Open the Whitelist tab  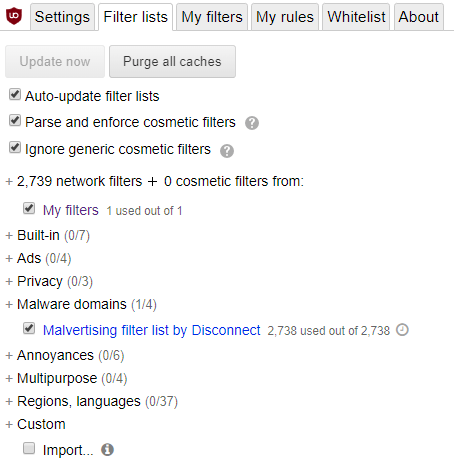[356, 17]
